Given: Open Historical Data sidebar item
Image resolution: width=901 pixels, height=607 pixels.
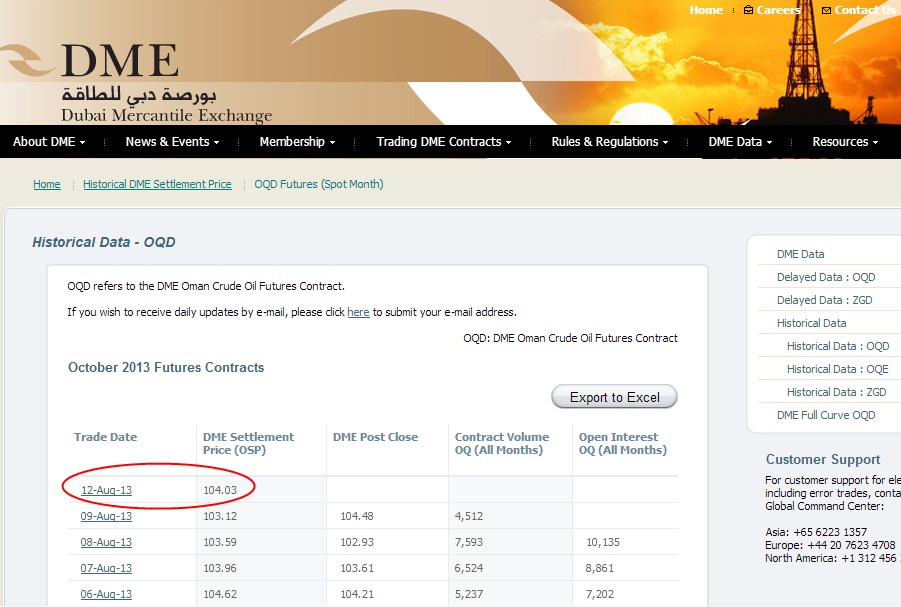Looking at the screenshot, I should tap(811, 323).
